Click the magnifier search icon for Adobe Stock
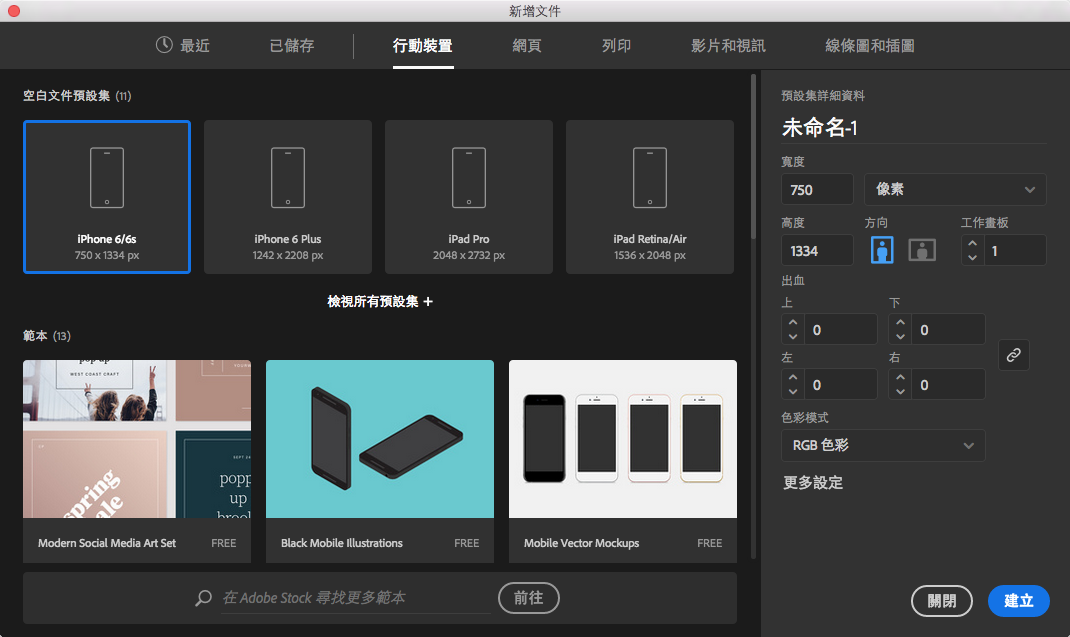 [x=203, y=598]
